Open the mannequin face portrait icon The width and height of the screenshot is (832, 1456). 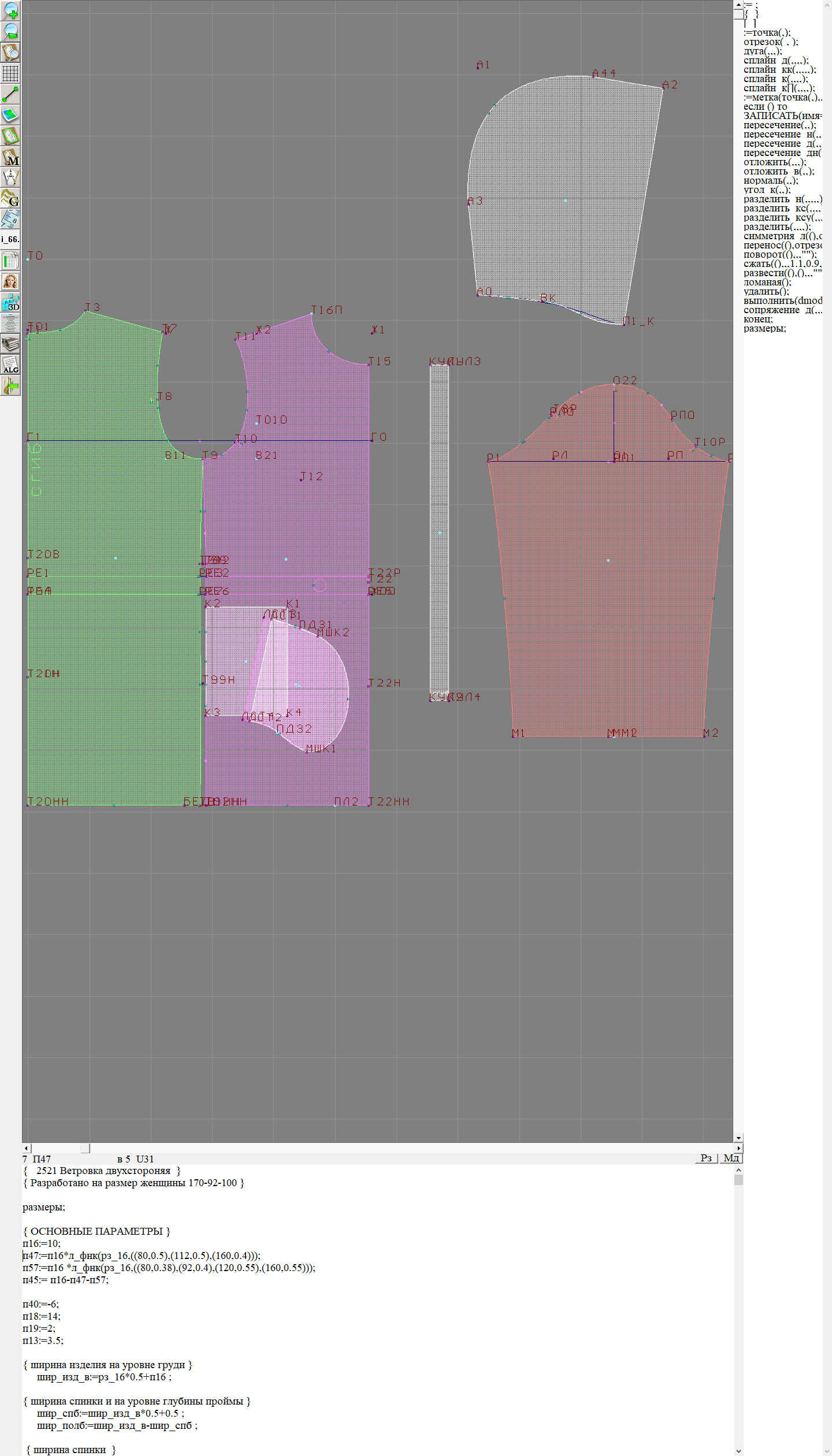pos(10,282)
